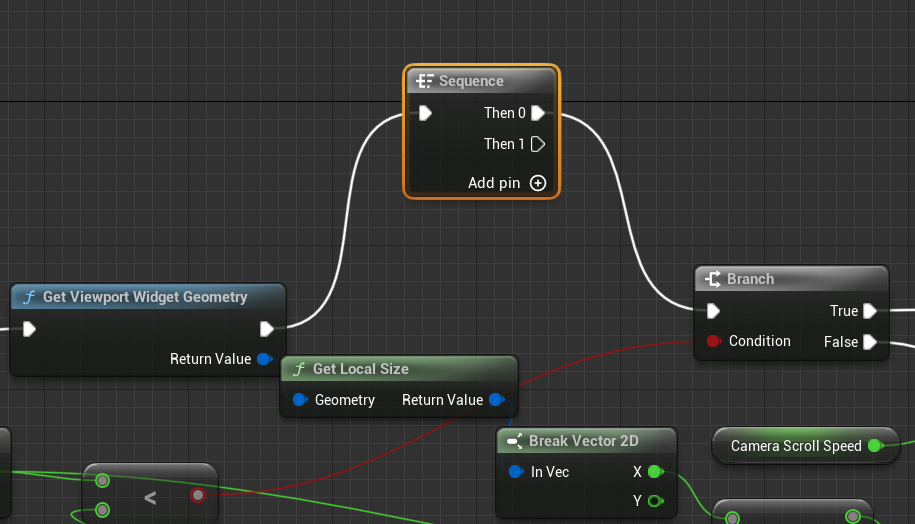Click the Y output pin of Break Vector

point(656,501)
